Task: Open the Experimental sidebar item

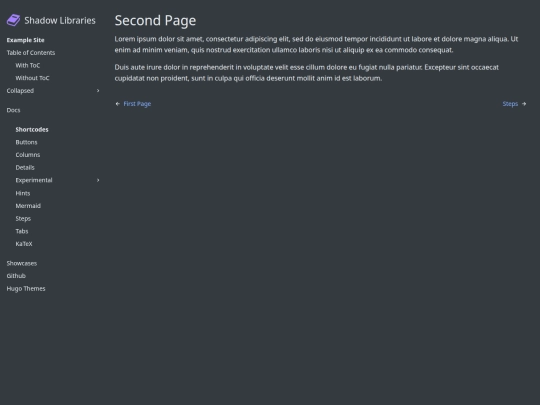Action: pos(34,180)
